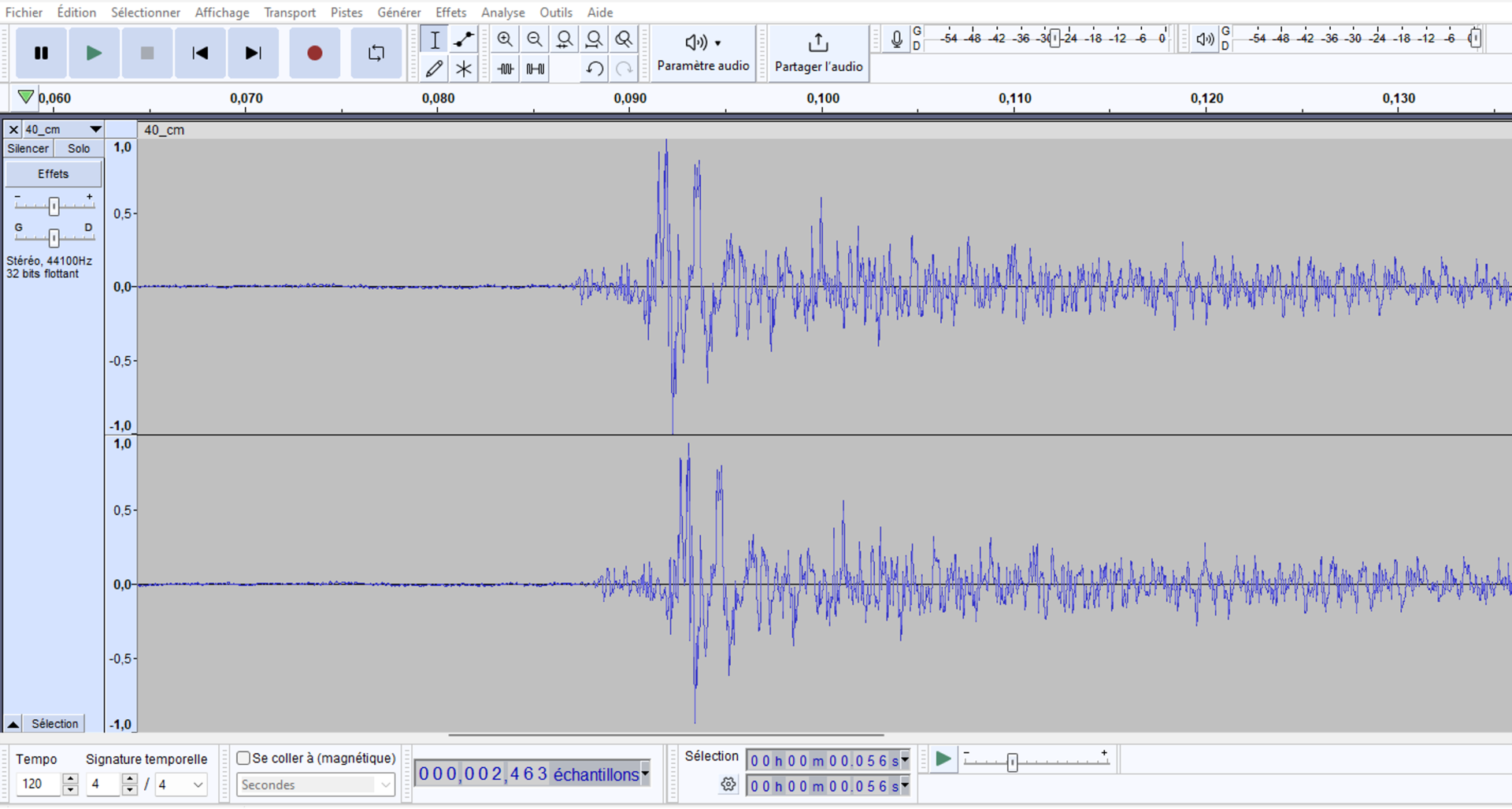Image resolution: width=1512 pixels, height=809 pixels.
Task: Enable Se coller à (magnétique) checkbox
Action: pos(243,758)
